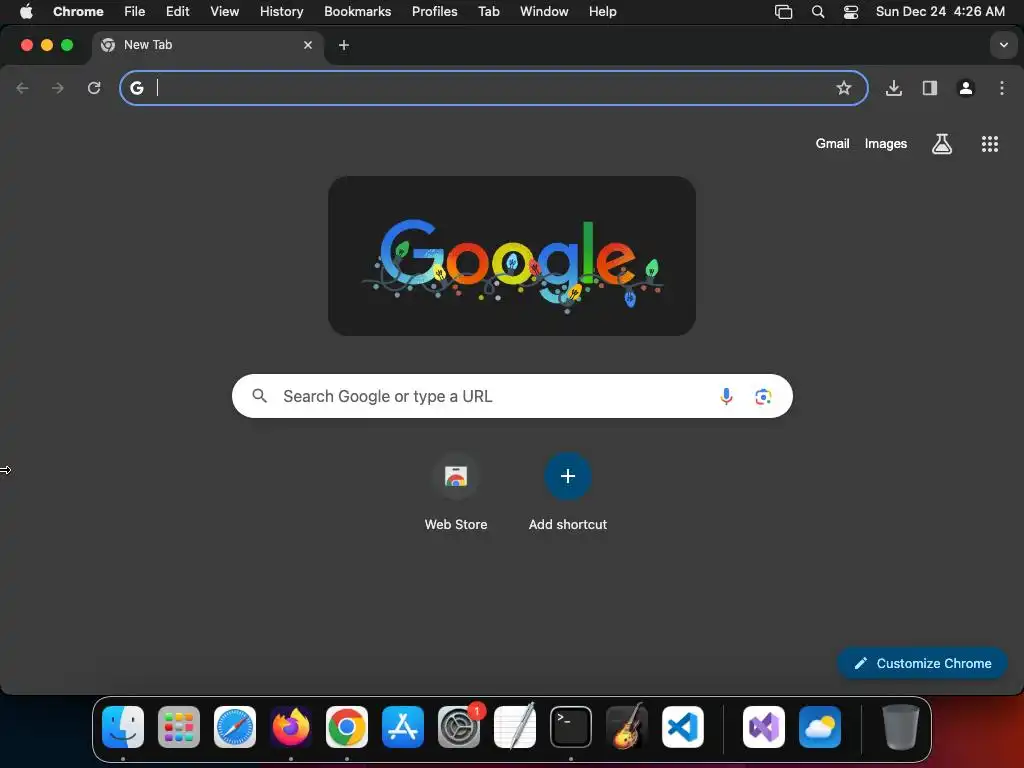1024x768 pixels.
Task: Add a new shortcut tile
Action: [x=568, y=491]
